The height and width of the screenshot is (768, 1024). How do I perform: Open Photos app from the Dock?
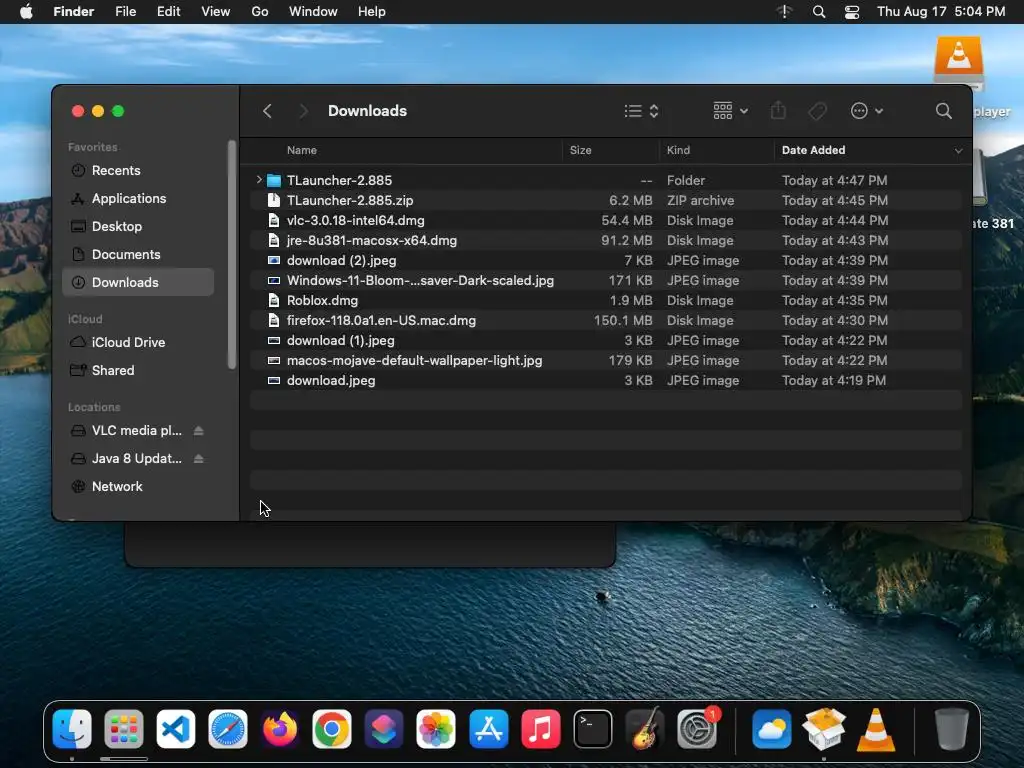click(436, 729)
